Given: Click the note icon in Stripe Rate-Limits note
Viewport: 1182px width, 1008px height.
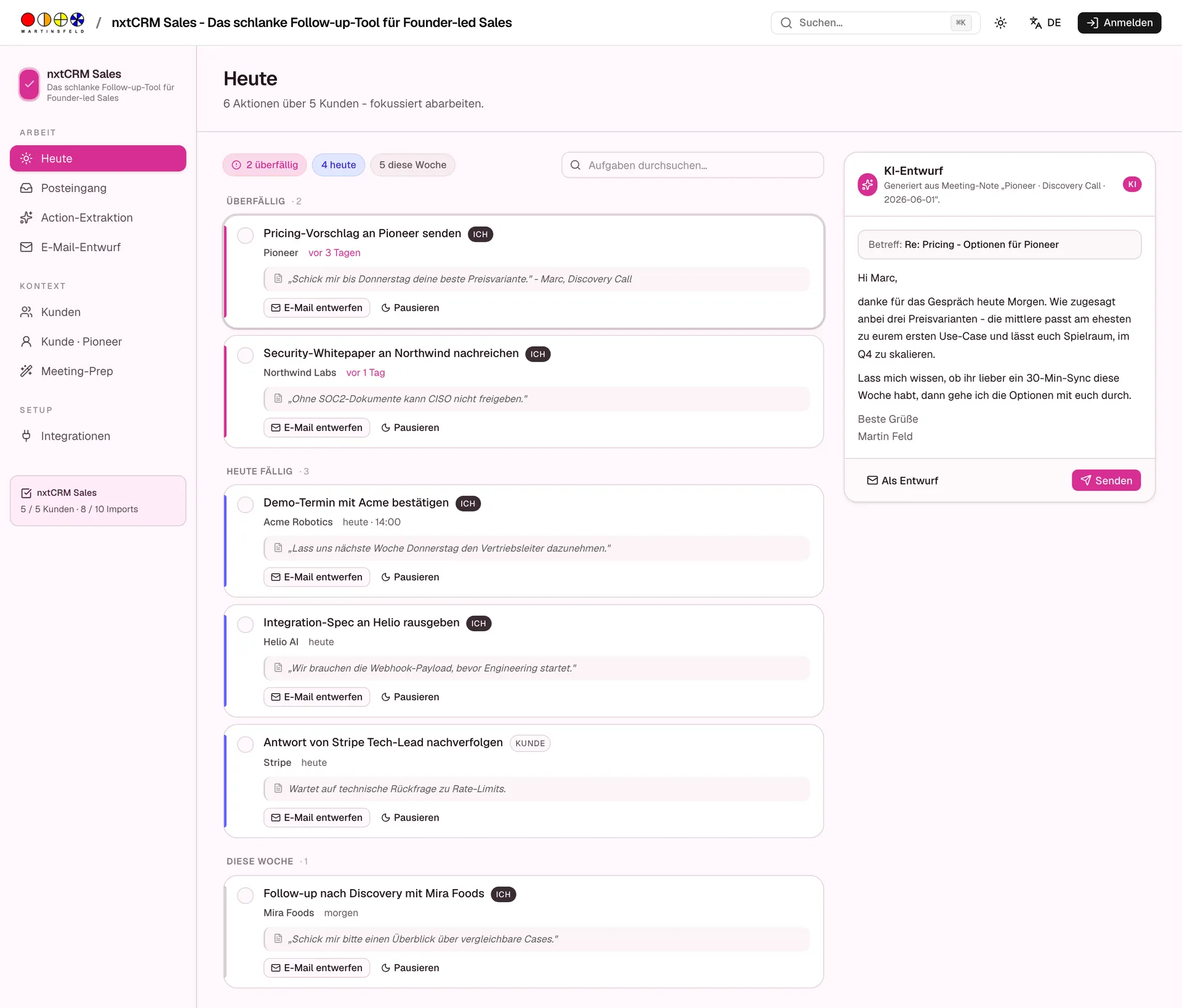Looking at the screenshot, I should coord(278,788).
